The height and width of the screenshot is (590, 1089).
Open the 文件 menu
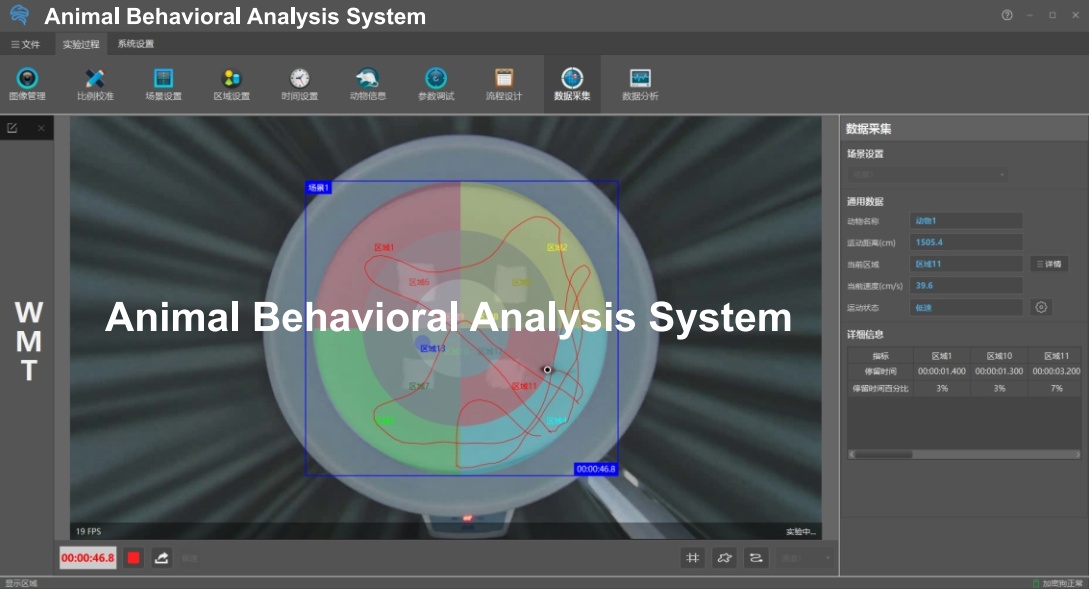[25, 44]
